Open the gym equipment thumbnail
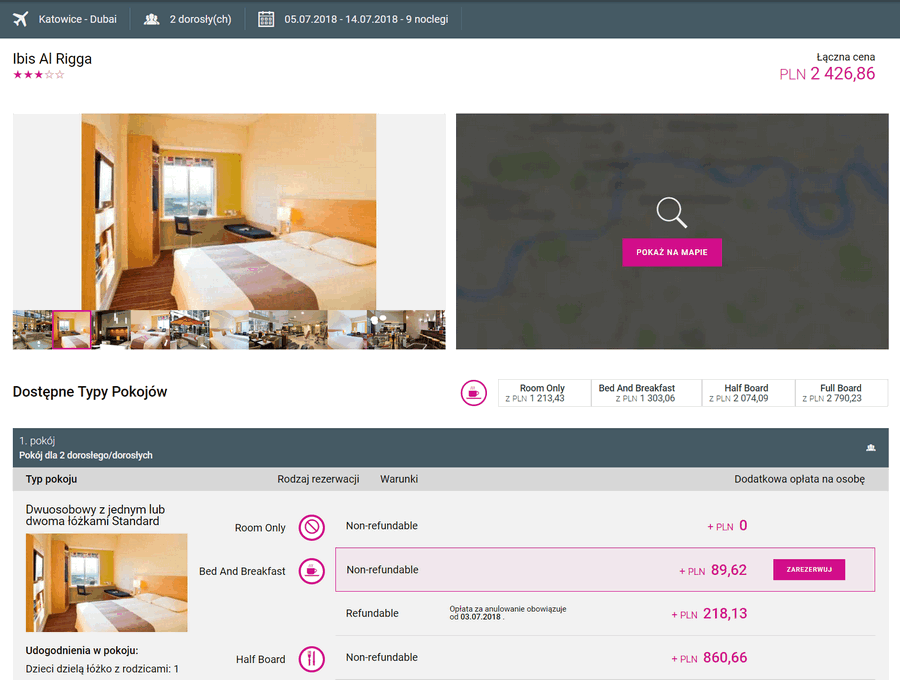 point(308,330)
